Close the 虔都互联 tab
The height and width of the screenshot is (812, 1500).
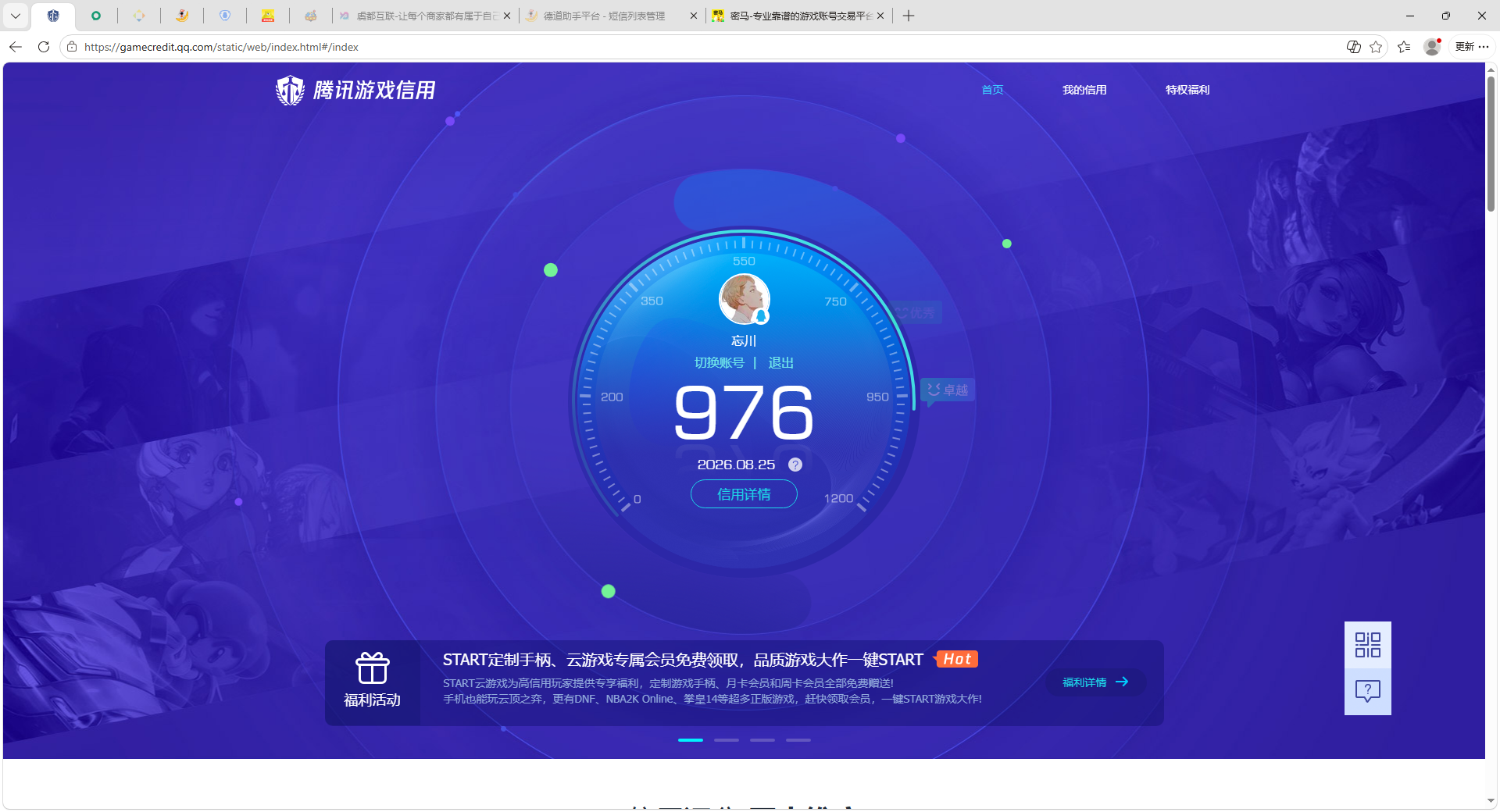point(507,16)
